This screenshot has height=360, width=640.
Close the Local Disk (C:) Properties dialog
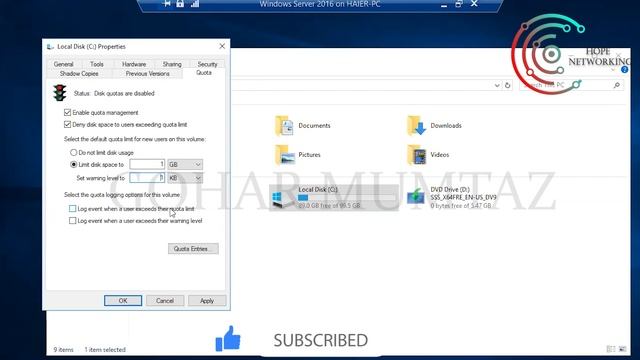pos(222,47)
